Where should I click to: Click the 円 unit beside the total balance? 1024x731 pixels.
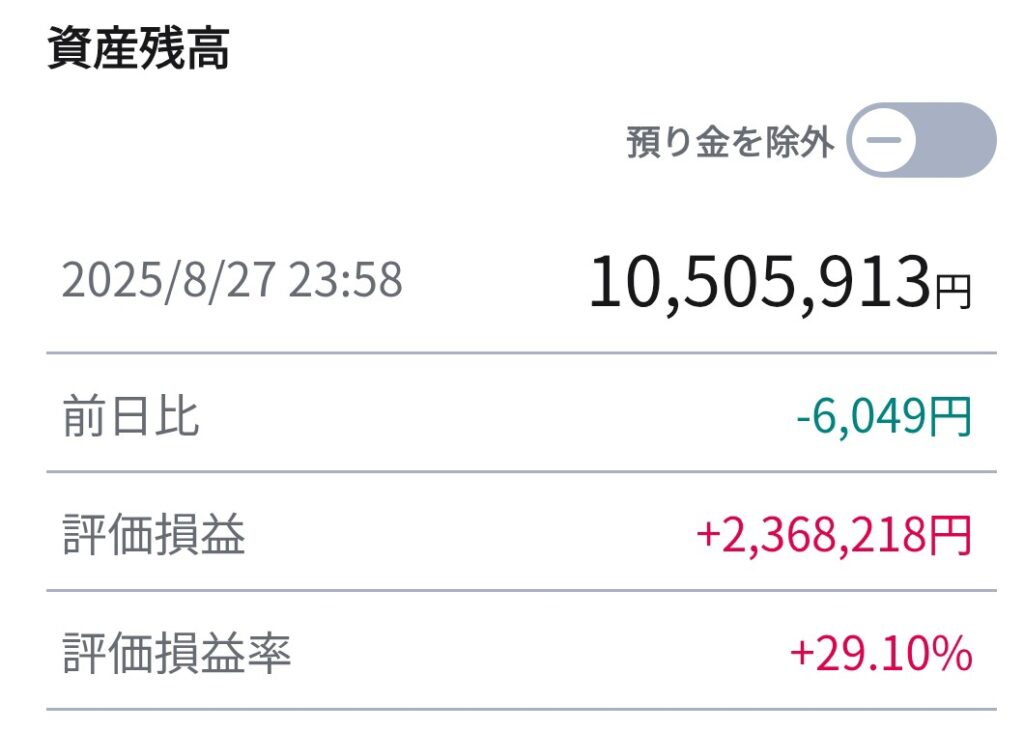[x=952, y=291]
